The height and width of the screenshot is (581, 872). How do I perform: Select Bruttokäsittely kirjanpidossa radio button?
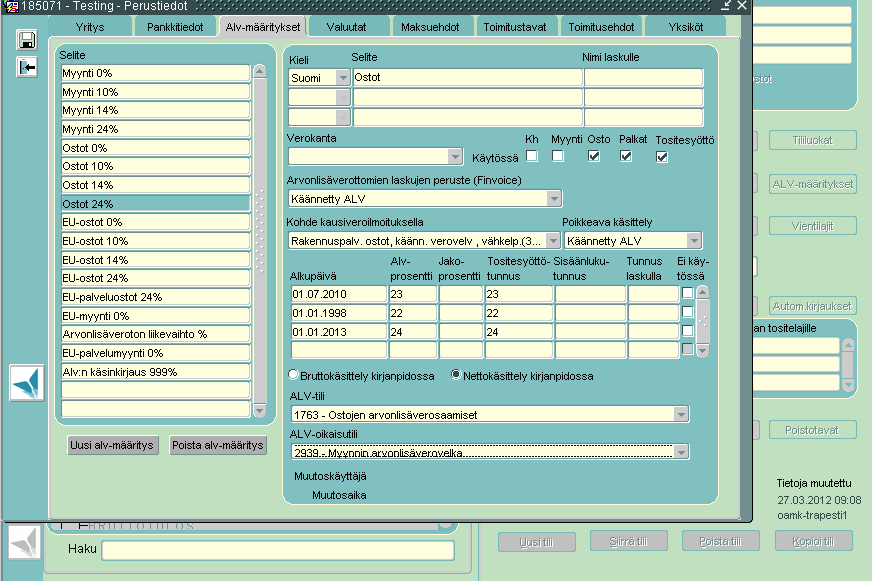click(x=294, y=375)
